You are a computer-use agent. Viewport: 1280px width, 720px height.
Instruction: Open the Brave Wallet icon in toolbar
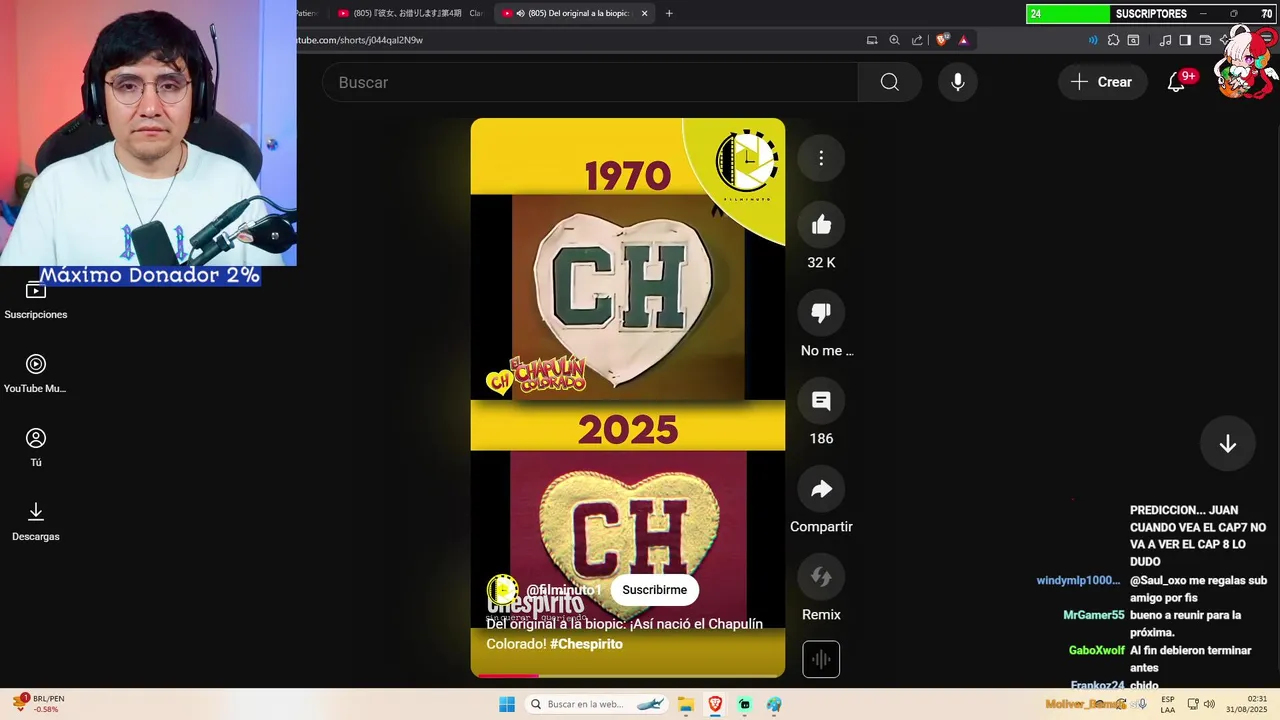coord(1205,40)
